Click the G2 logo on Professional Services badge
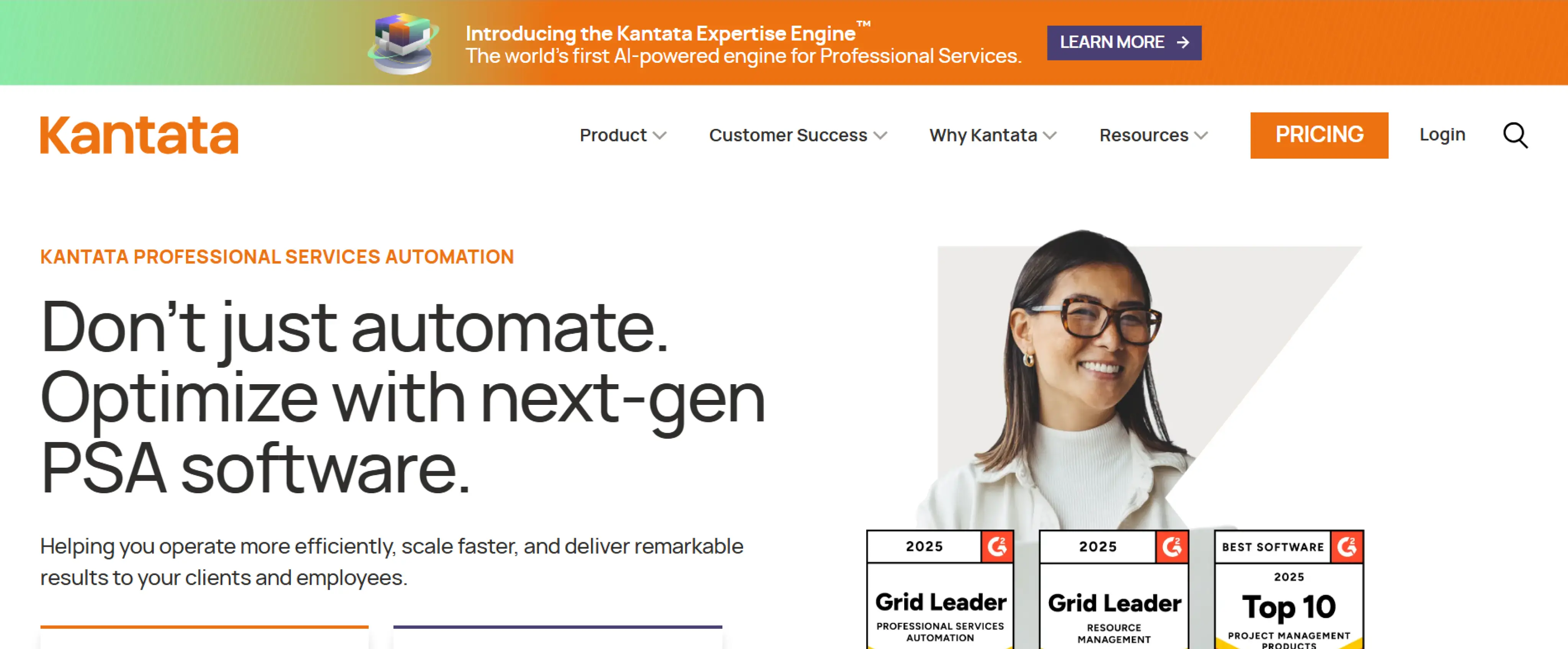The image size is (1568, 649). pos(996,546)
